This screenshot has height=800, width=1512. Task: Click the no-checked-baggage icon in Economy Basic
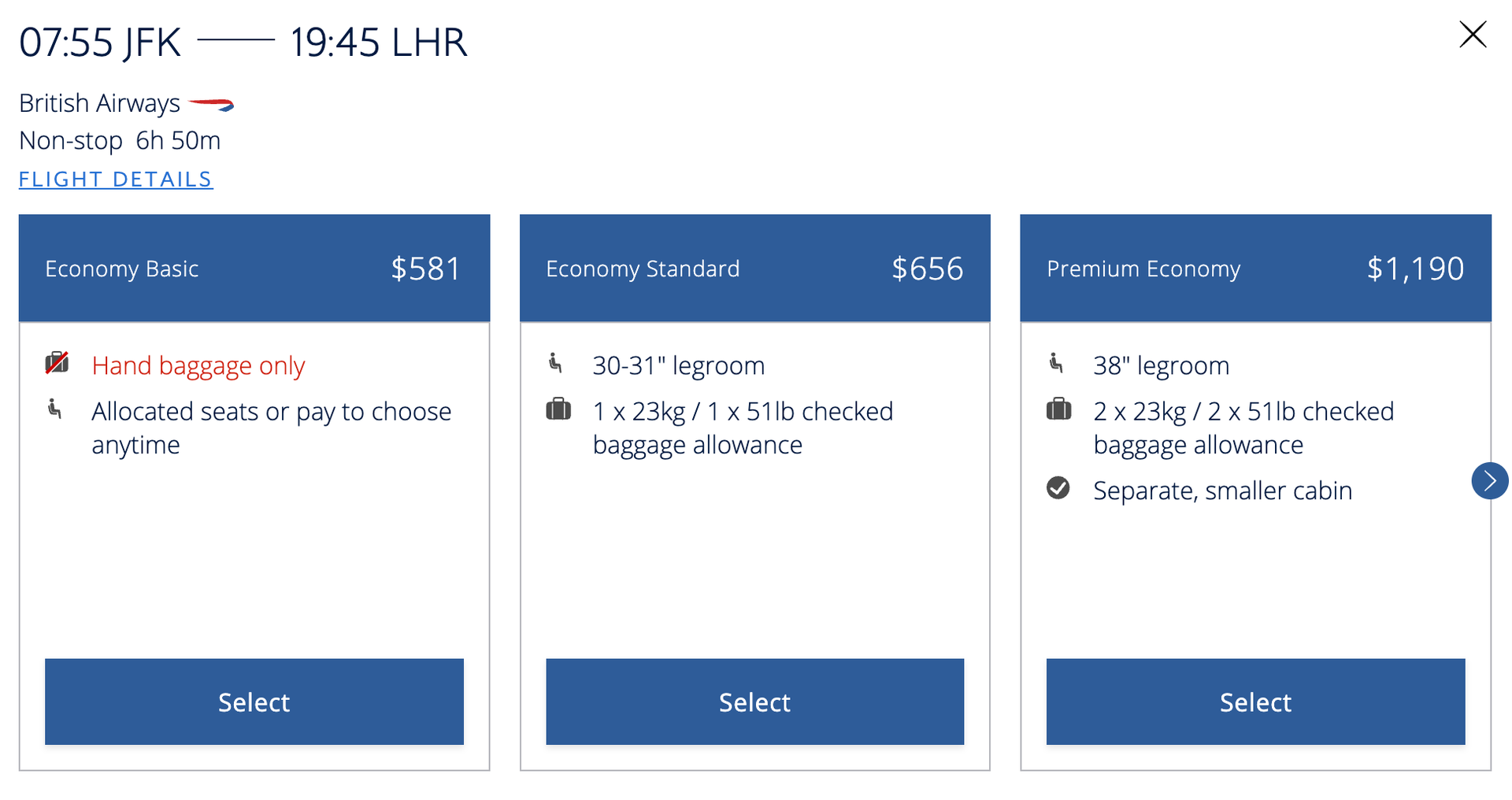(57, 363)
